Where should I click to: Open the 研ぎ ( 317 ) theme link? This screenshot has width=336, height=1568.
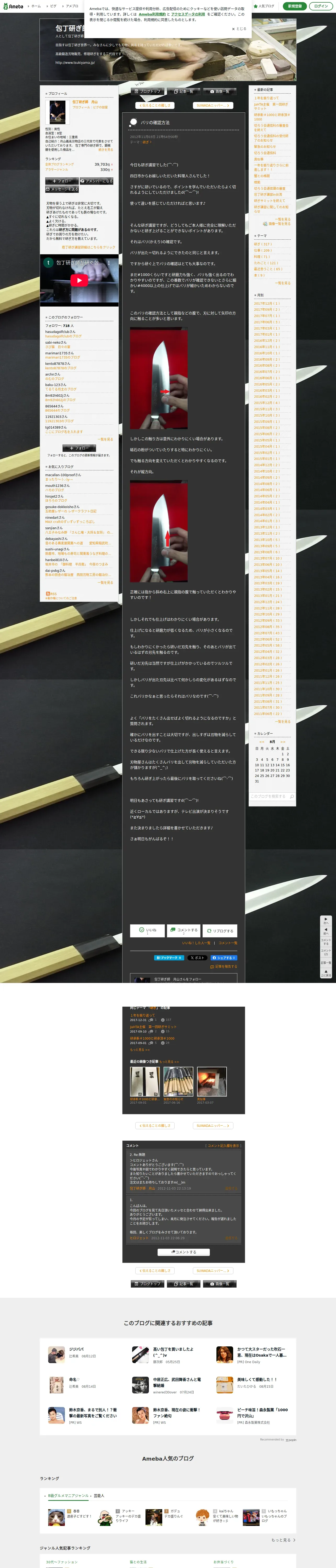(263, 244)
